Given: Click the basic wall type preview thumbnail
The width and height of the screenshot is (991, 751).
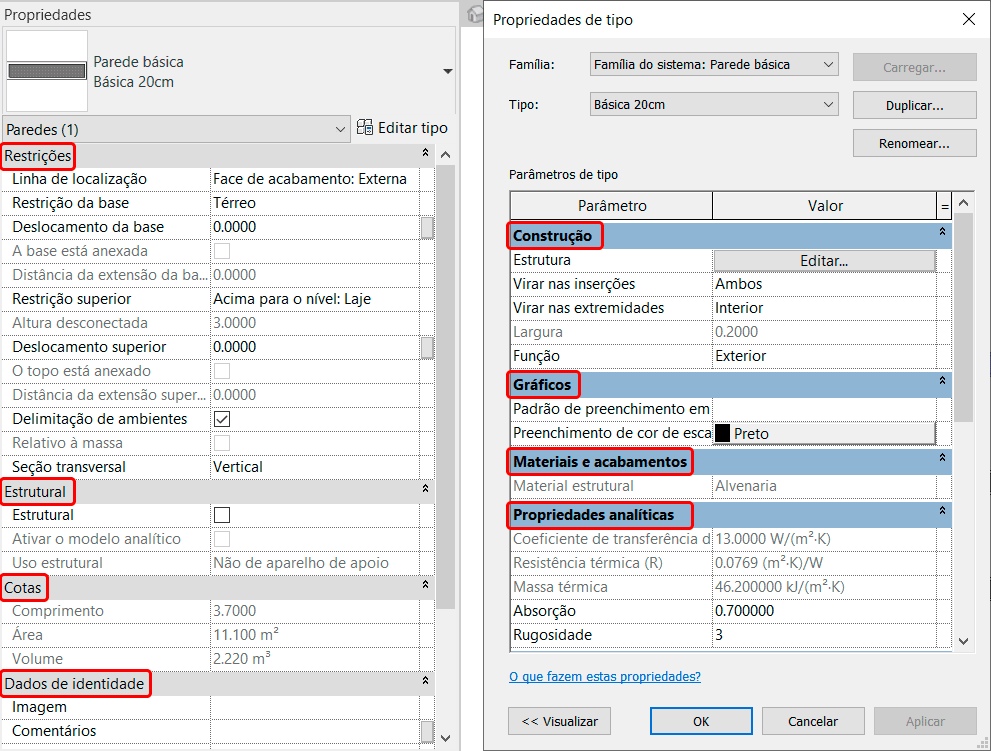Looking at the screenshot, I should click(47, 71).
